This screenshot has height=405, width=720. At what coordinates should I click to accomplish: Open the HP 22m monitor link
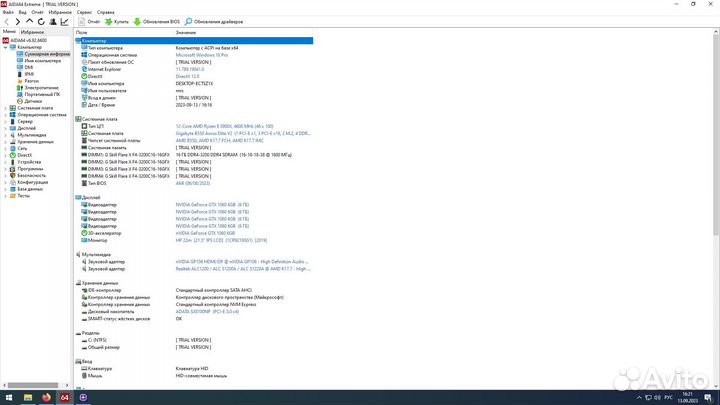tap(221, 240)
